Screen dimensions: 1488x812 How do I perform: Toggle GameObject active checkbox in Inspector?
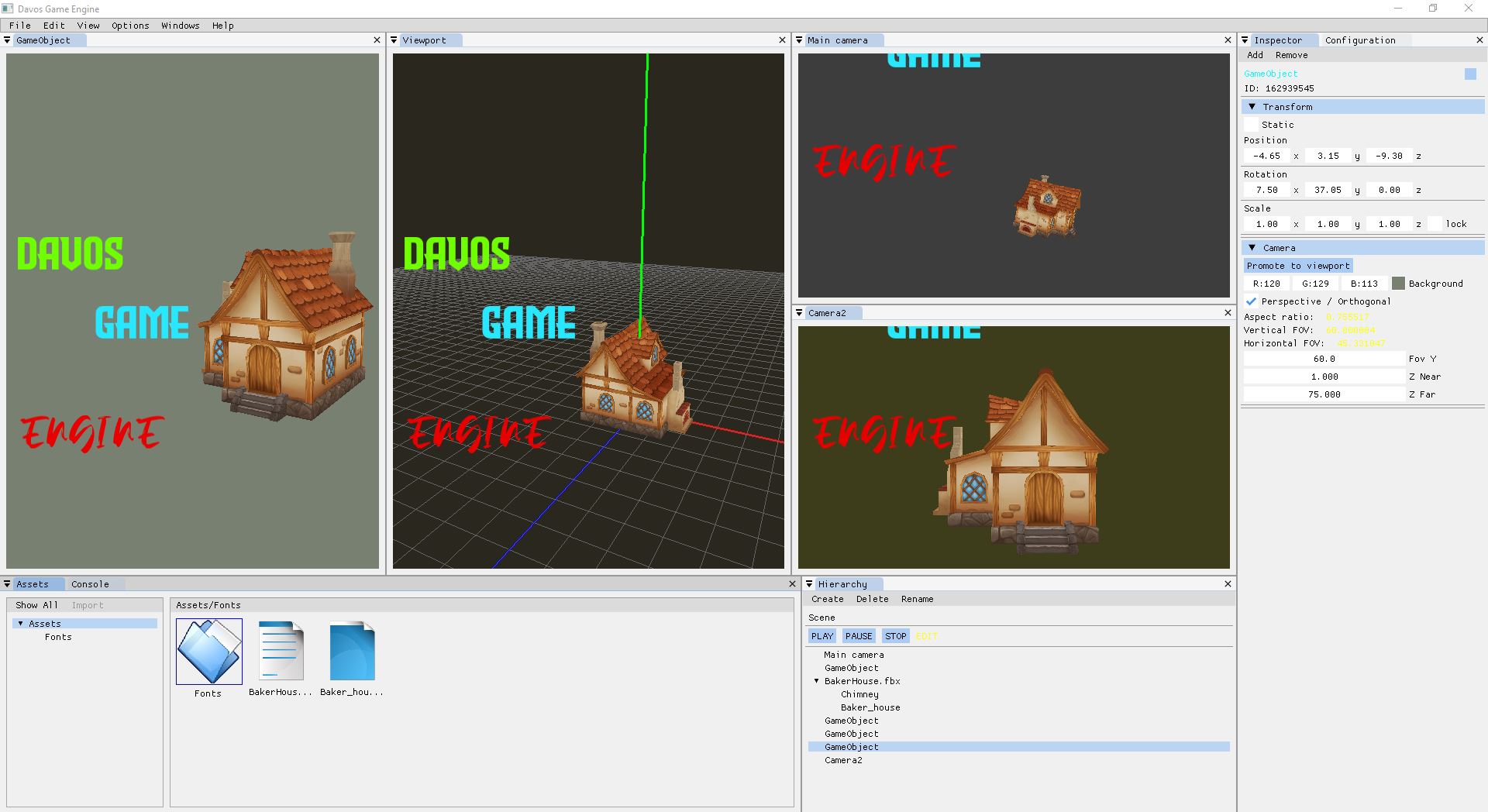pos(1470,74)
